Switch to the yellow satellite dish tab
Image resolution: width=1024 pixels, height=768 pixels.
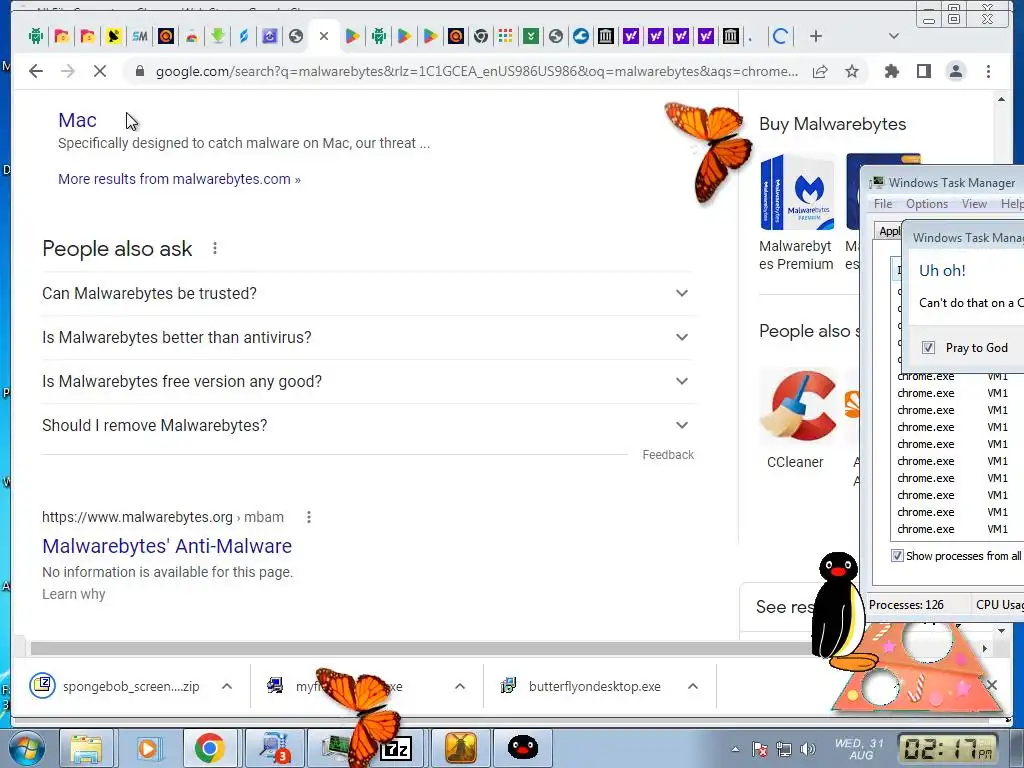pos(113,37)
